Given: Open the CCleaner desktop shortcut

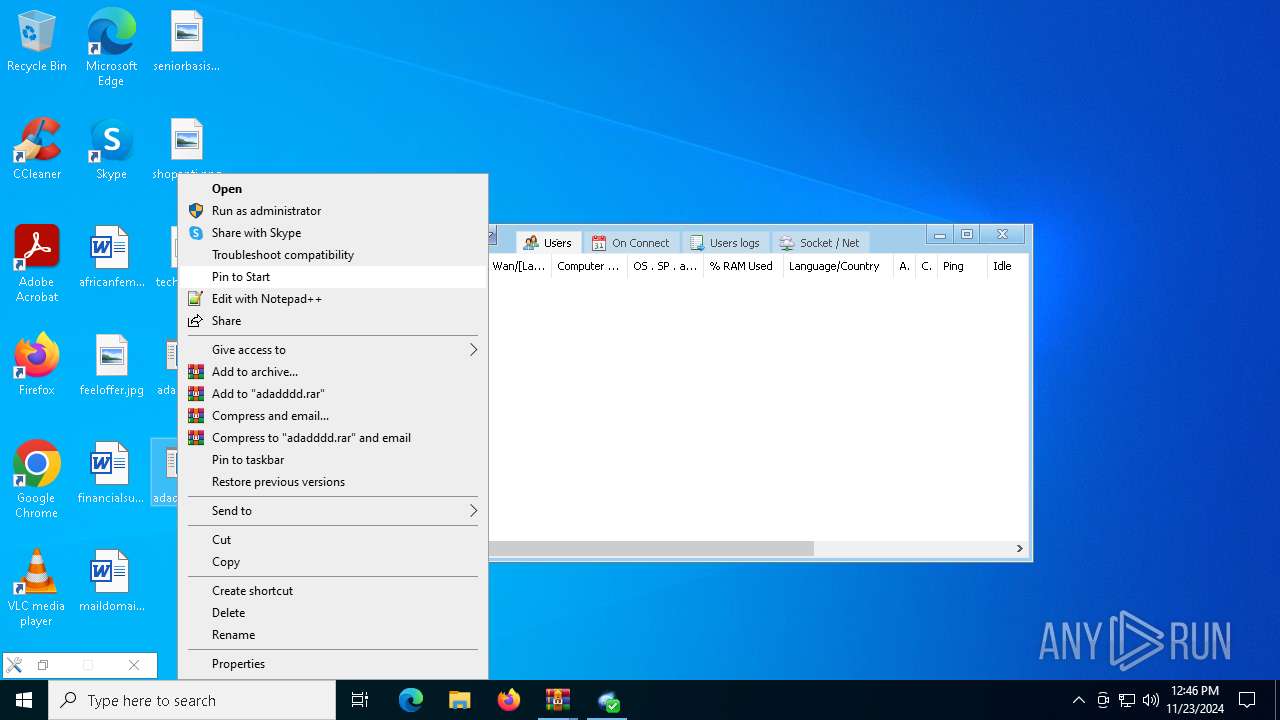Looking at the screenshot, I should pyautogui.click(x=37, y=149).
